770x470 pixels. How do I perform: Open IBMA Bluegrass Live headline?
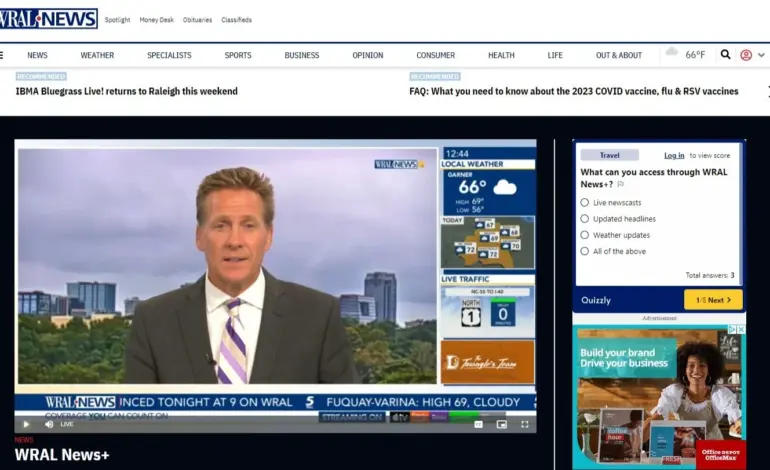tap(127, 91)
